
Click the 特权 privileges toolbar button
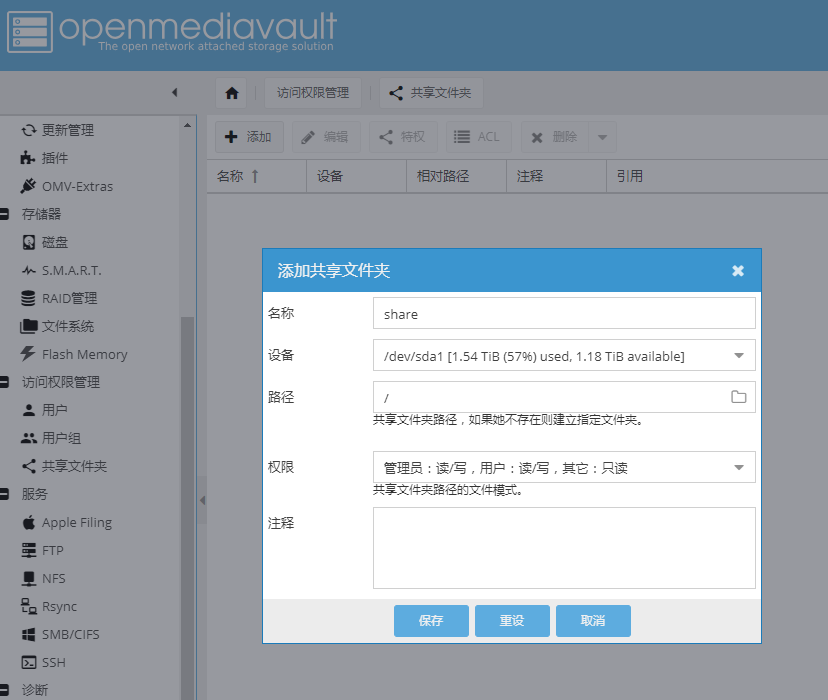(x=403, y=137)
